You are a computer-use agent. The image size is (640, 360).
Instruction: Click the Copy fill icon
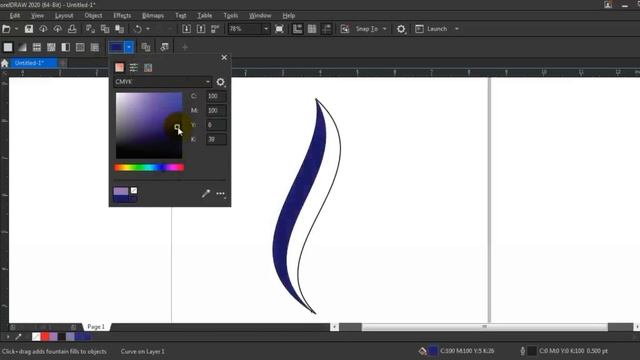click(146, 47)
